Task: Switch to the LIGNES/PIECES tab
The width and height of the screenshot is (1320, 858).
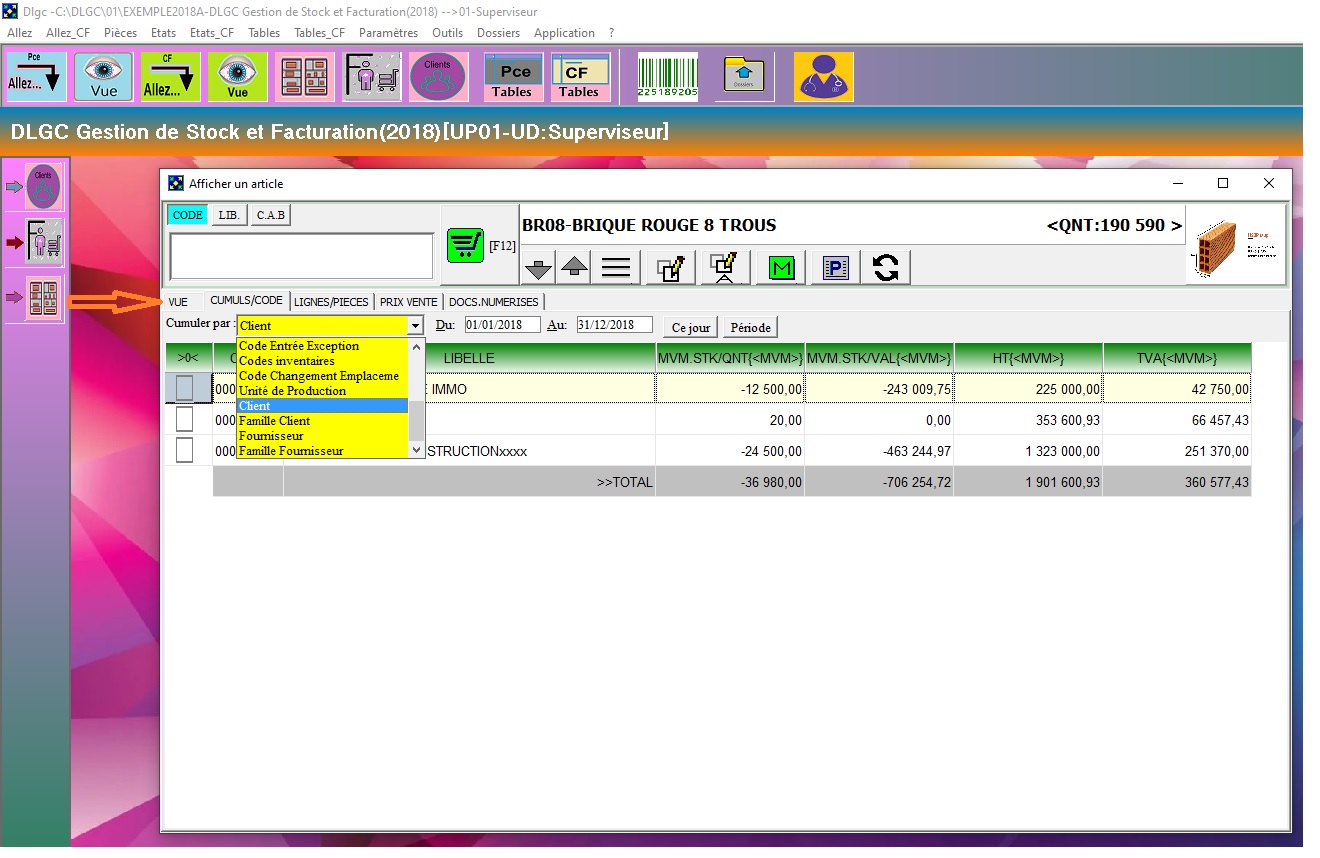Action: [332, 301]
